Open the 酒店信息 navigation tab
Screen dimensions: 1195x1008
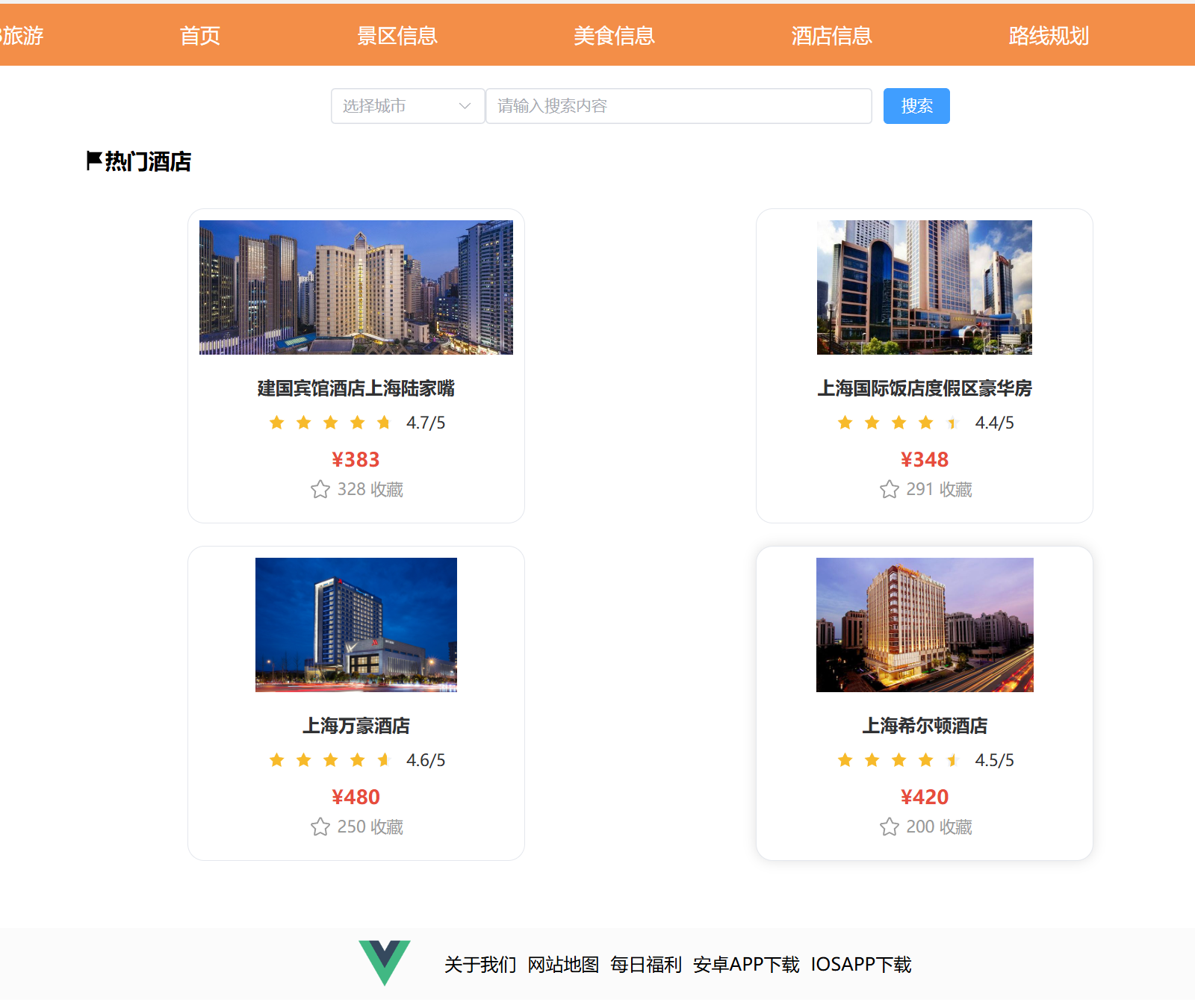831,35
